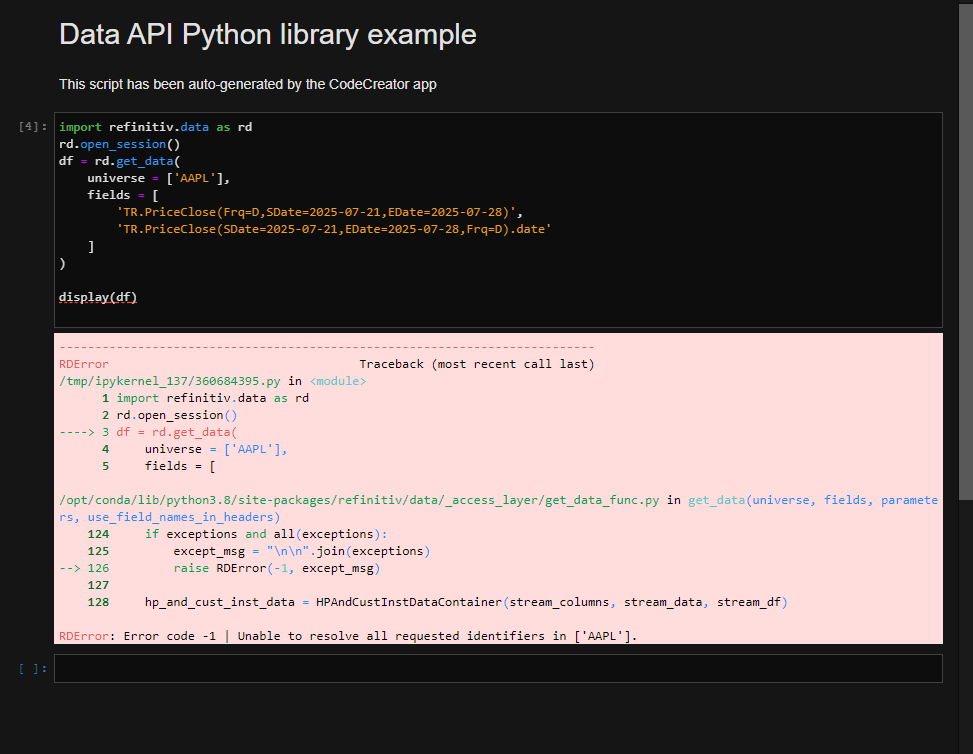
Task: Click the 'auto-generated by the CodeCreator app' line
Action: (x=248, y=84)
